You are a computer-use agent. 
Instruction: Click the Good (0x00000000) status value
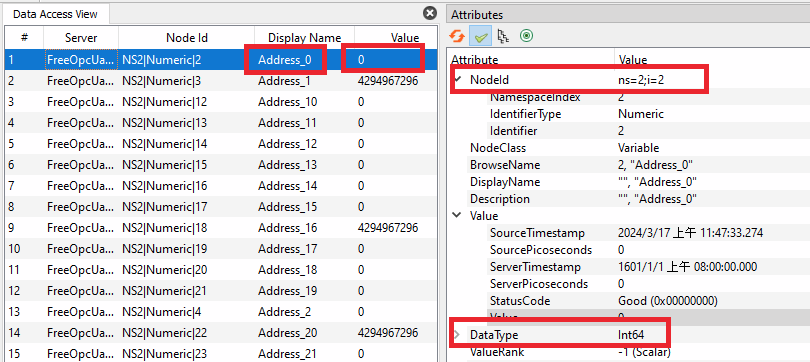[668, 301]
